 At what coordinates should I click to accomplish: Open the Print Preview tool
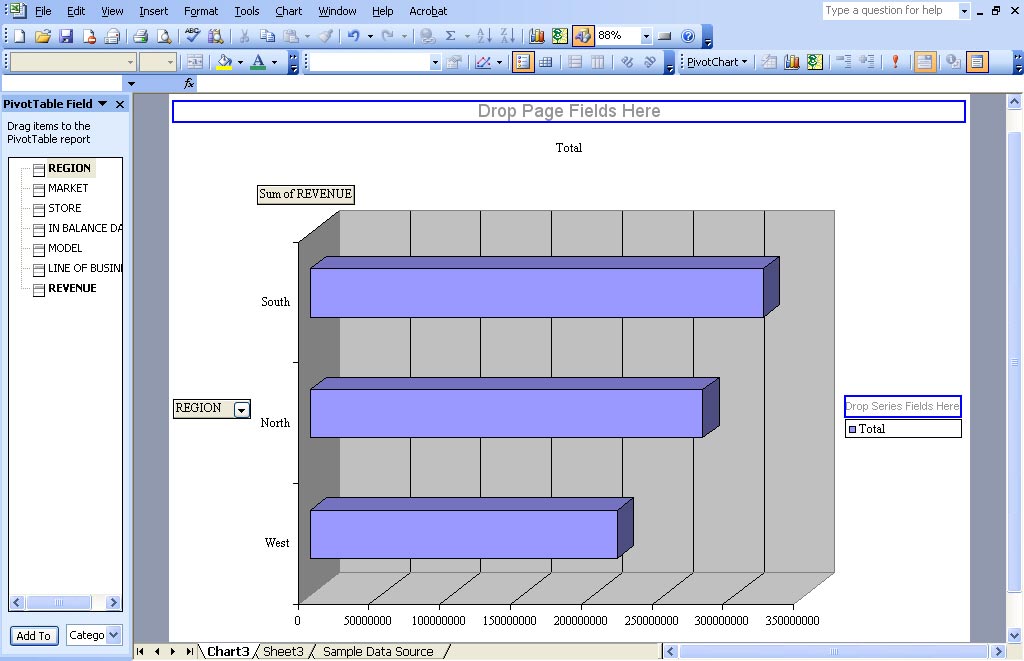pyautogui.click(x=164, y=36)
